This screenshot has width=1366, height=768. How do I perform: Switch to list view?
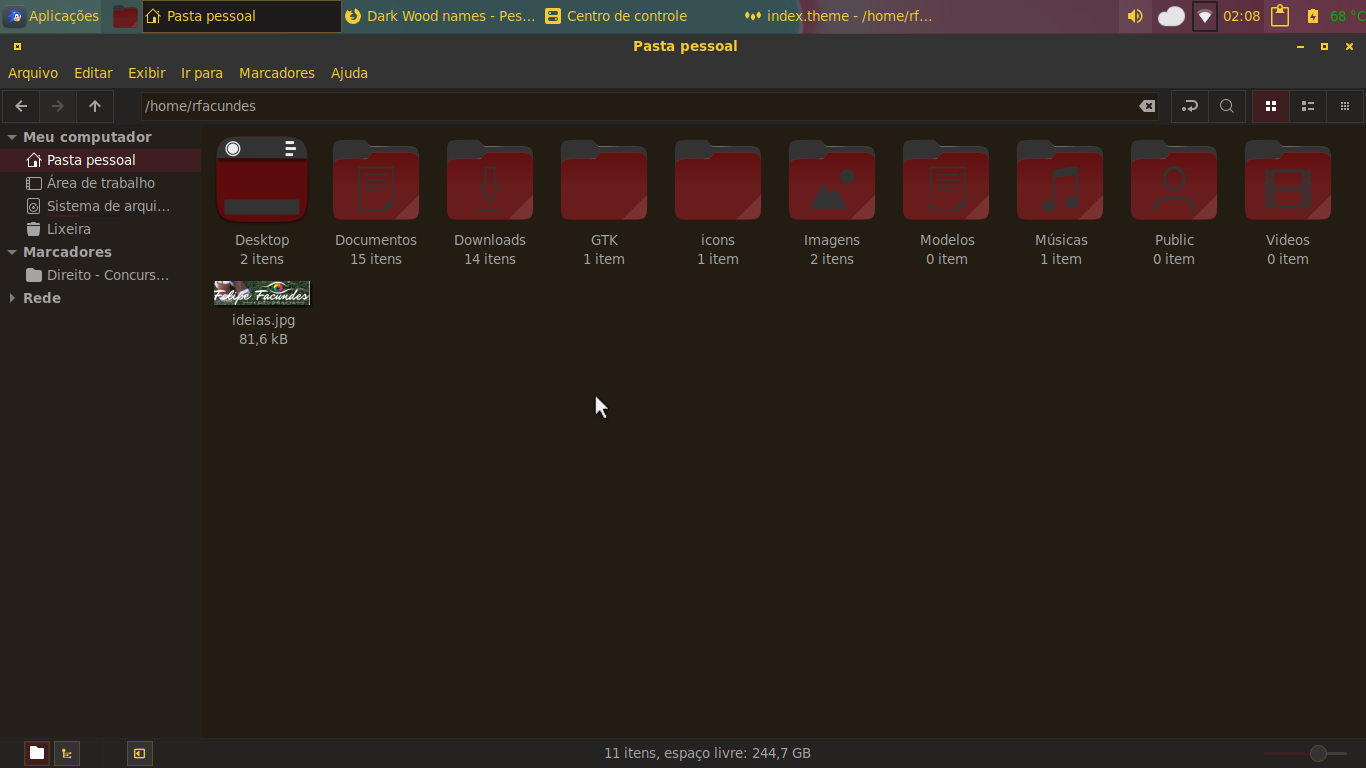click(x=1308, y=106)
